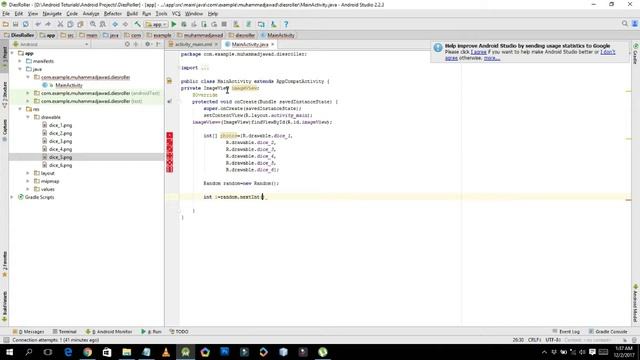640x360 pixels.
Task: Click the Debug app bug icon
Action: point(184,24)
